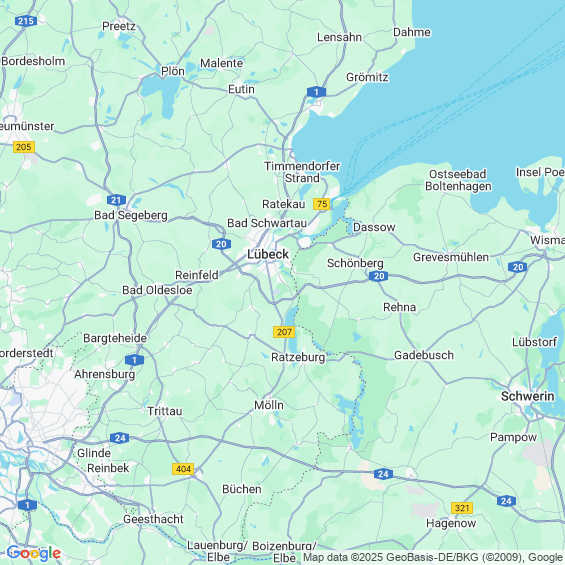This screenshot has height=565, width=565.
Task: Click the 21 autobahn shield above Bad Segeberg
Action: point(116,200)
